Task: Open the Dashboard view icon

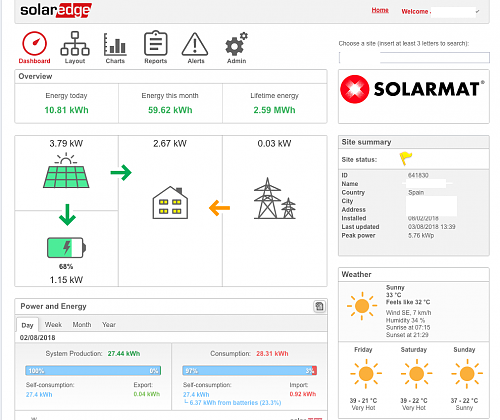Action: coord(34,44)
